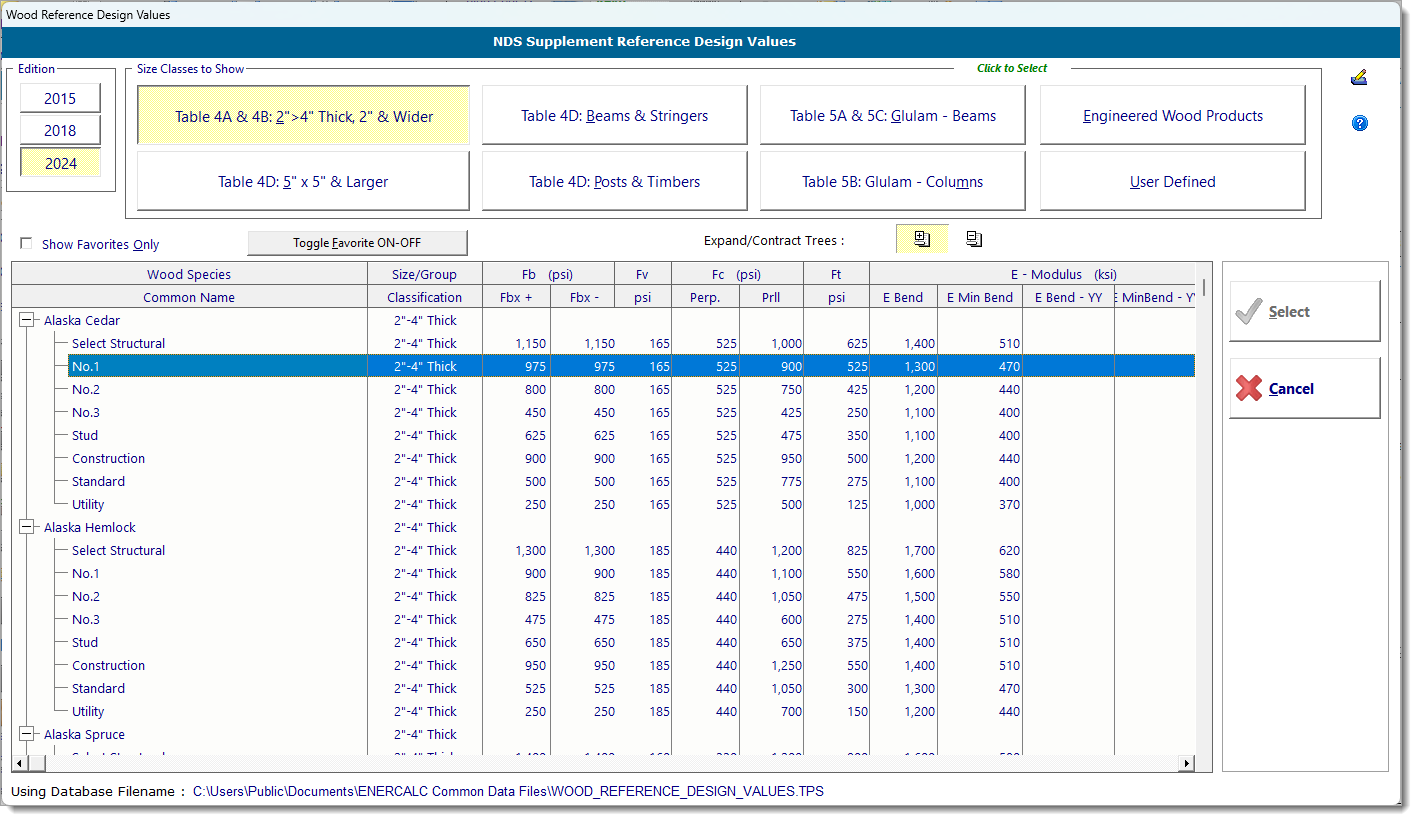Choose Table 5A & 5C: Glulam - Beams
The image size is (1417, 821).
(892, 116)
